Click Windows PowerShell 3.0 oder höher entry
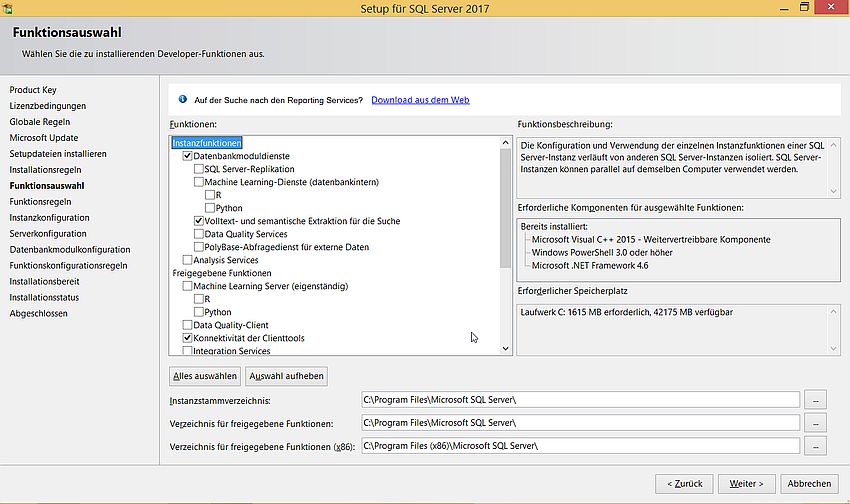This screenshot has height=504, width=850. (602, 253)
